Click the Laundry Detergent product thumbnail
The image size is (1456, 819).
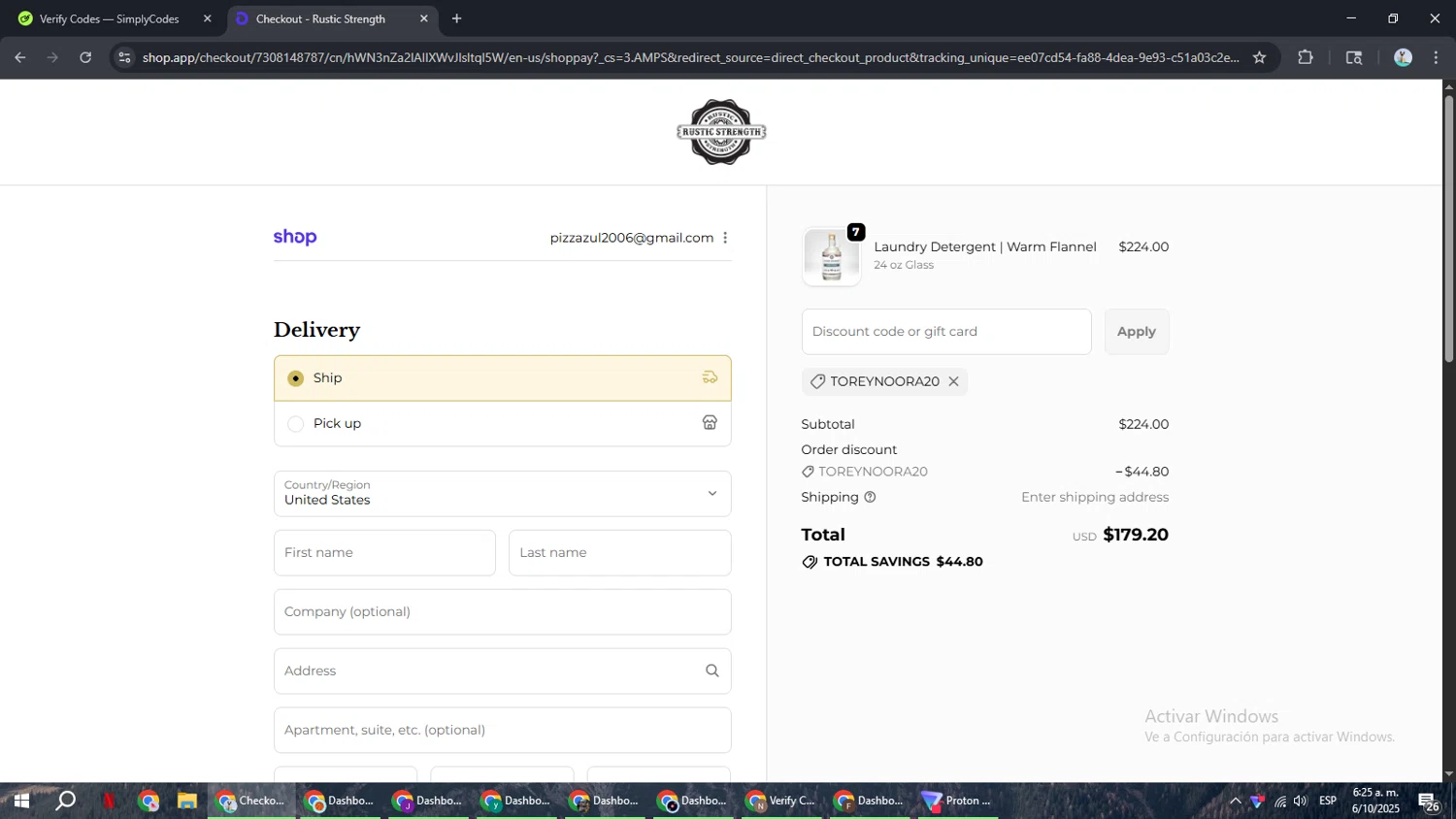pyautogui.click(x=832, y=257)
